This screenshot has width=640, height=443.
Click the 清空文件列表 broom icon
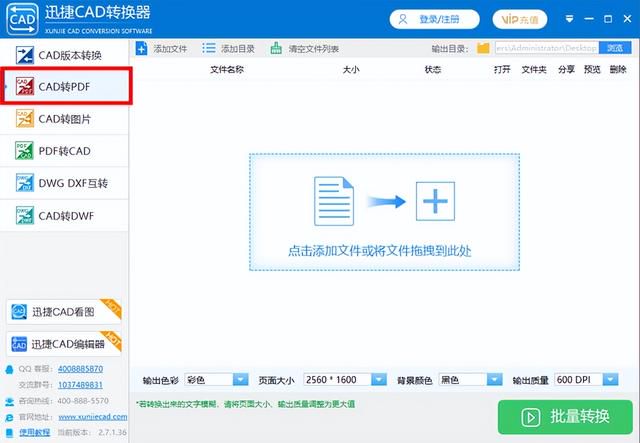pyautogui.click(x=276, y=49)
